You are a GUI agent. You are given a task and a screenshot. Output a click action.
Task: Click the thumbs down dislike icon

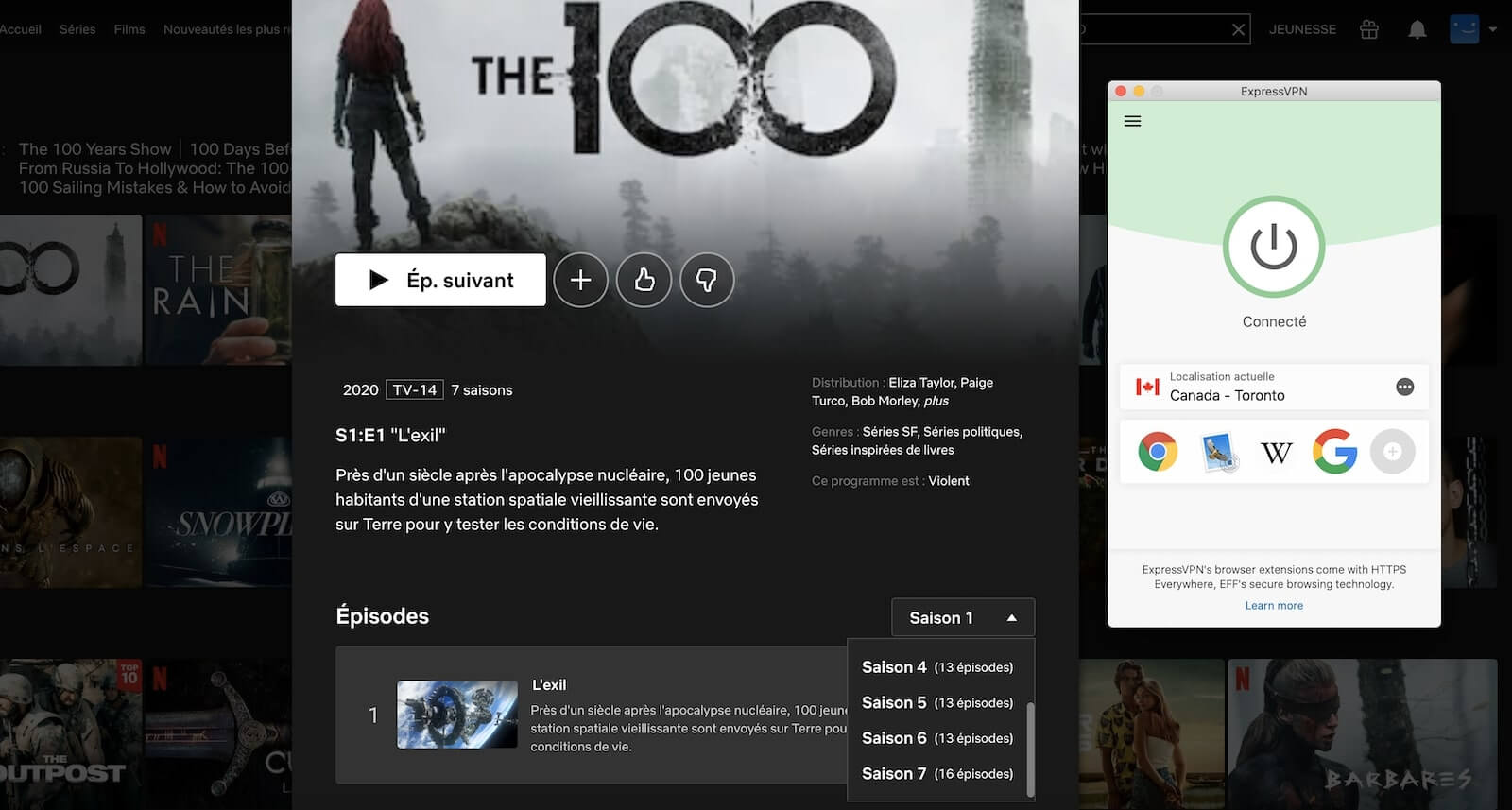coord(707,280)
